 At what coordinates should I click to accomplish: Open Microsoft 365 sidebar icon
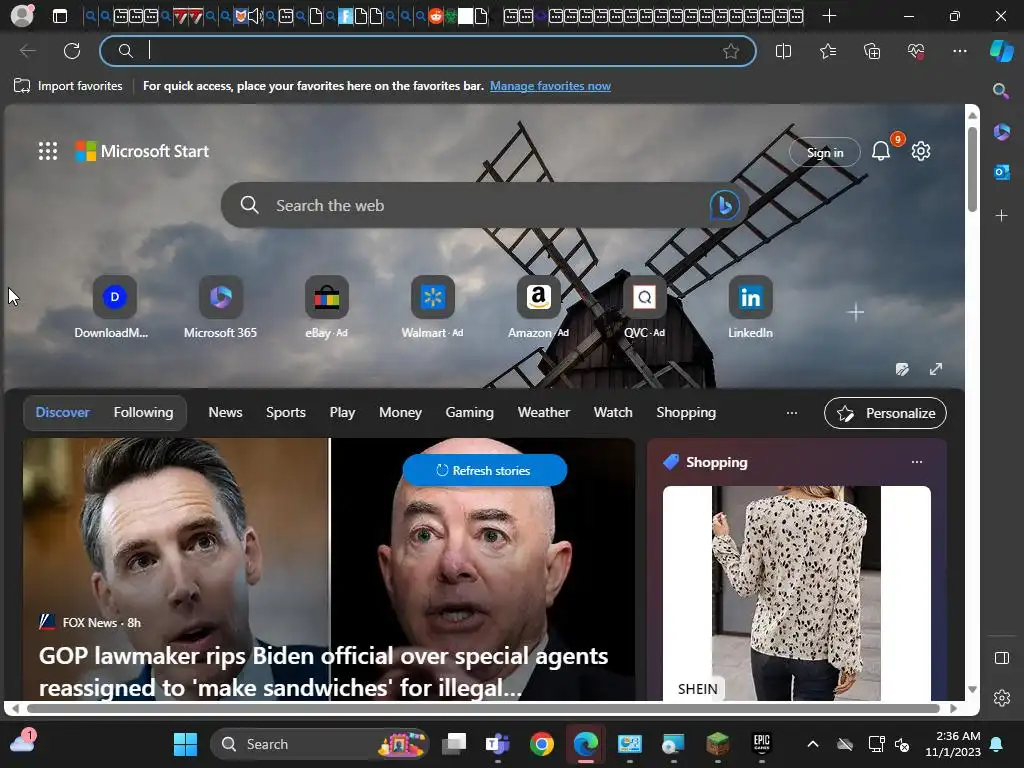pyautogui.click(x=1001, y=132)
